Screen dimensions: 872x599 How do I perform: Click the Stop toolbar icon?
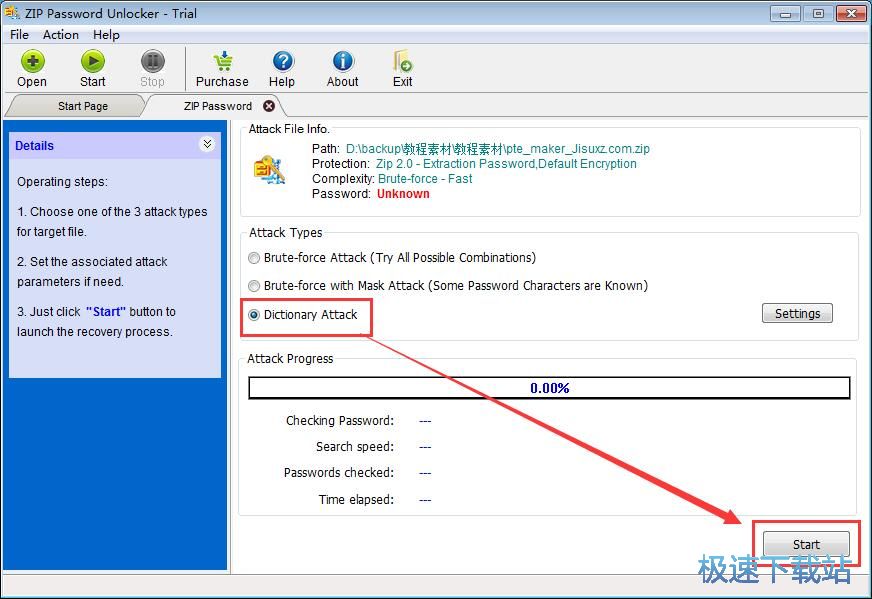(x=152, y=61)
